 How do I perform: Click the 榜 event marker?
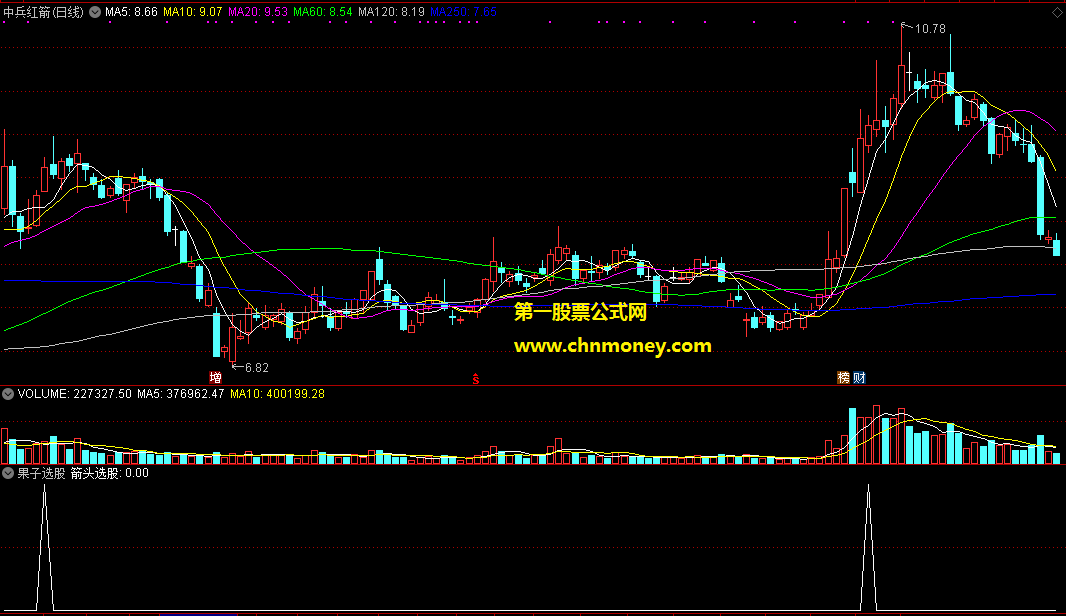(x=844, y=377)
